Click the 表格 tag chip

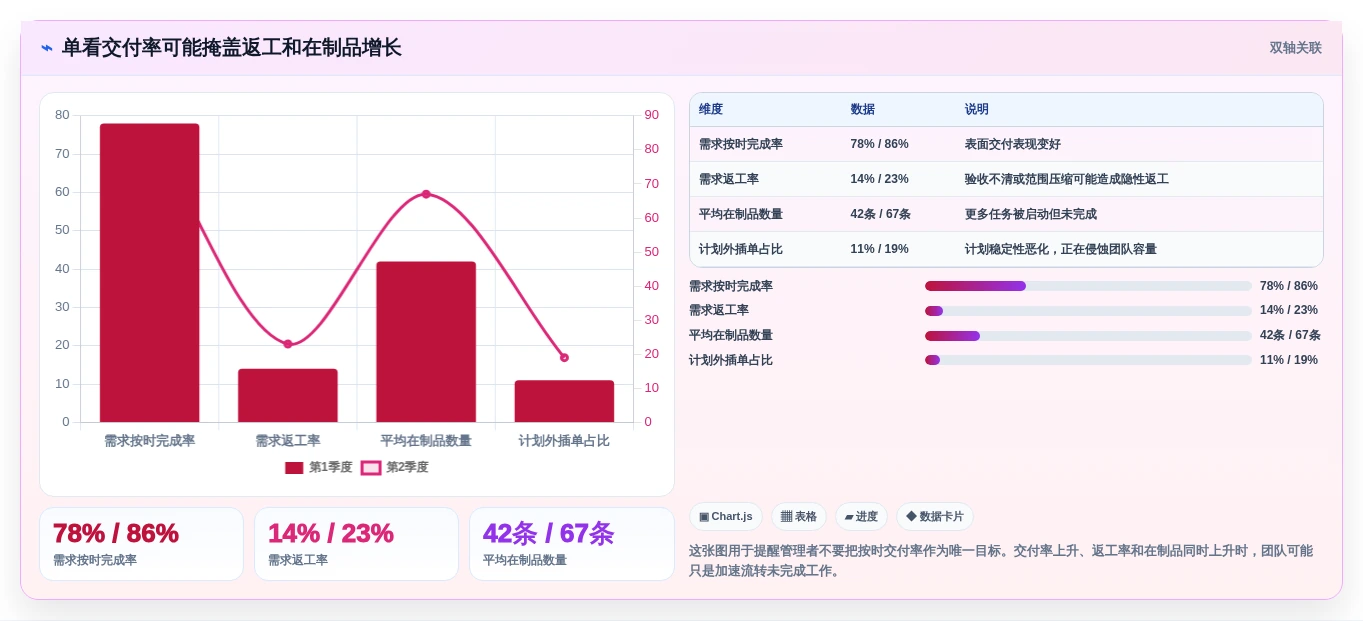point(799,517)
